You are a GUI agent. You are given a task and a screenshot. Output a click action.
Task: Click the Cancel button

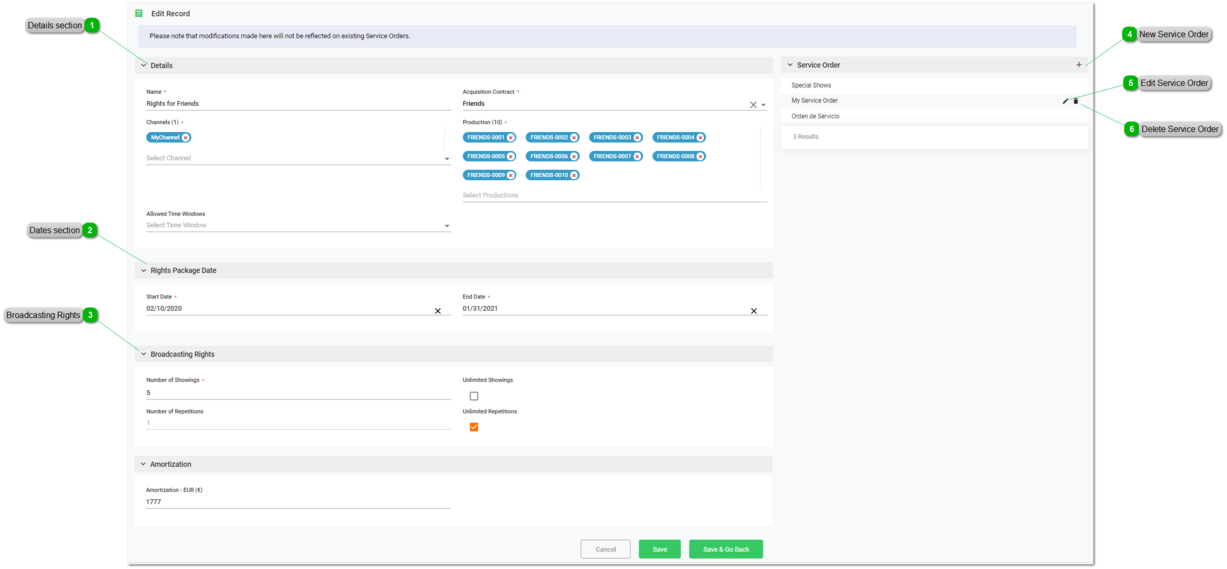point(605,549)
